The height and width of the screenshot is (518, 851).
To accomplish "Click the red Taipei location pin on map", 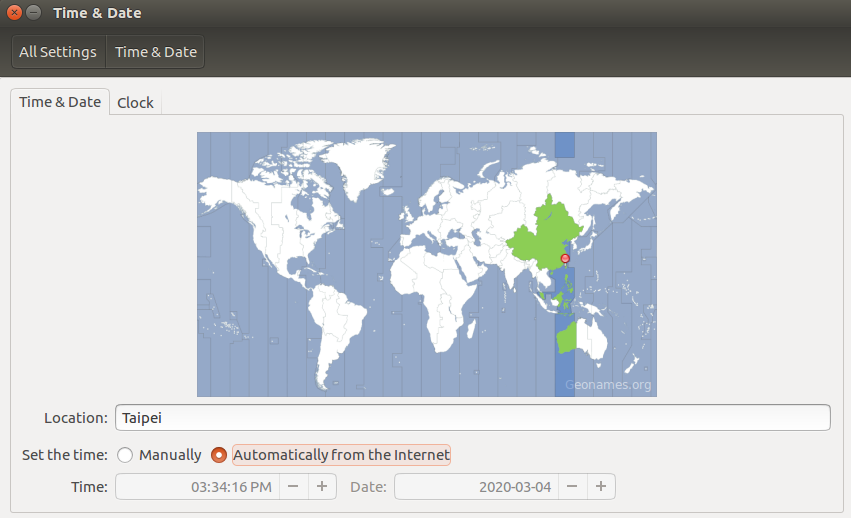I will (x=565, y=258).
